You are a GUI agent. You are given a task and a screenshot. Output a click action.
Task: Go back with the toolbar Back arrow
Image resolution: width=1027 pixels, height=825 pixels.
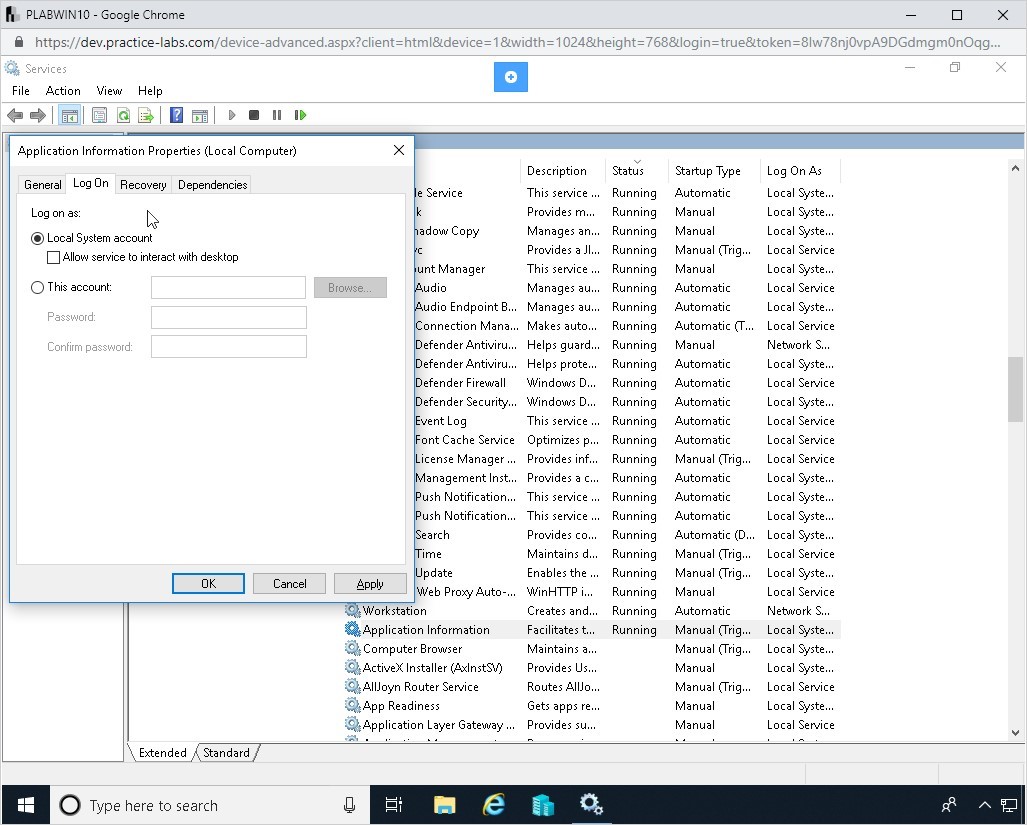[x=15, y=116]
